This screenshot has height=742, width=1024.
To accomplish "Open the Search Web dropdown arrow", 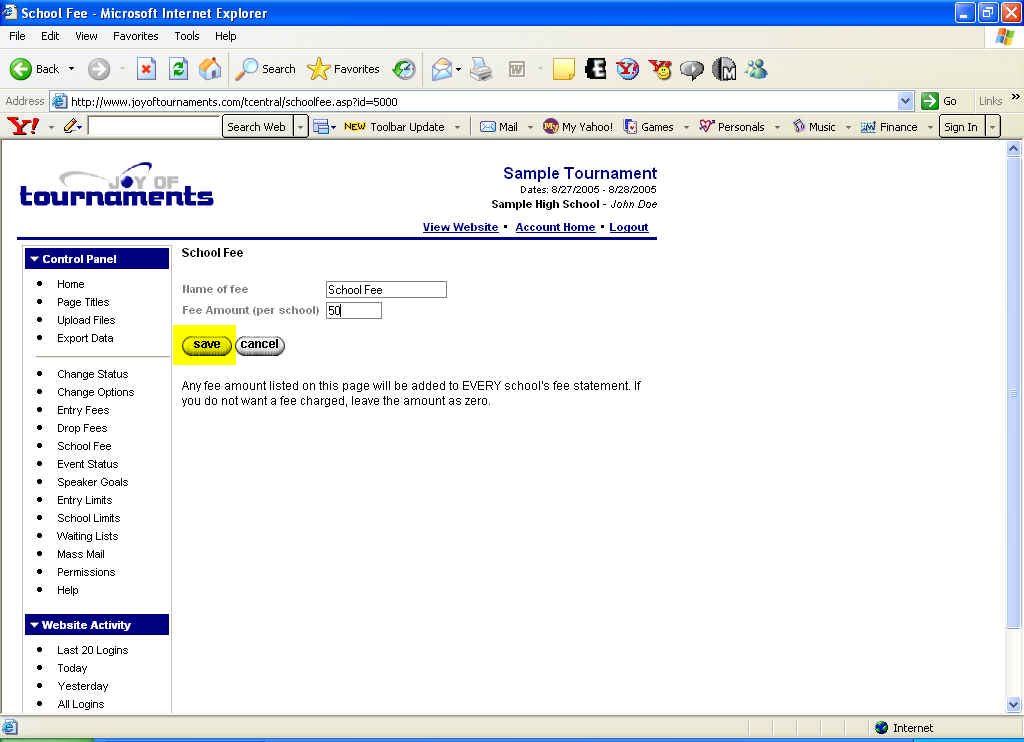I will coord(300,127).
